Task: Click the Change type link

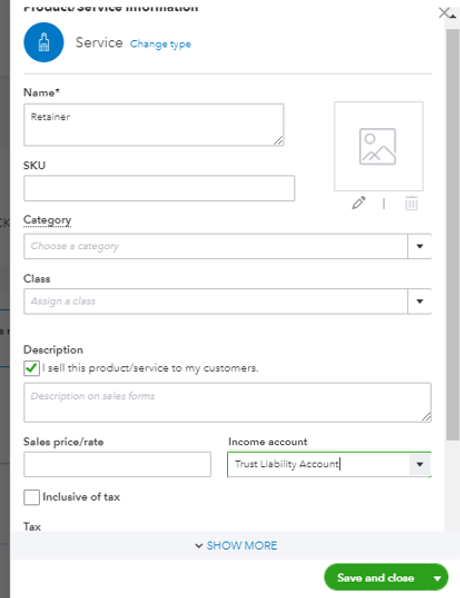Action: pos(160,44)
